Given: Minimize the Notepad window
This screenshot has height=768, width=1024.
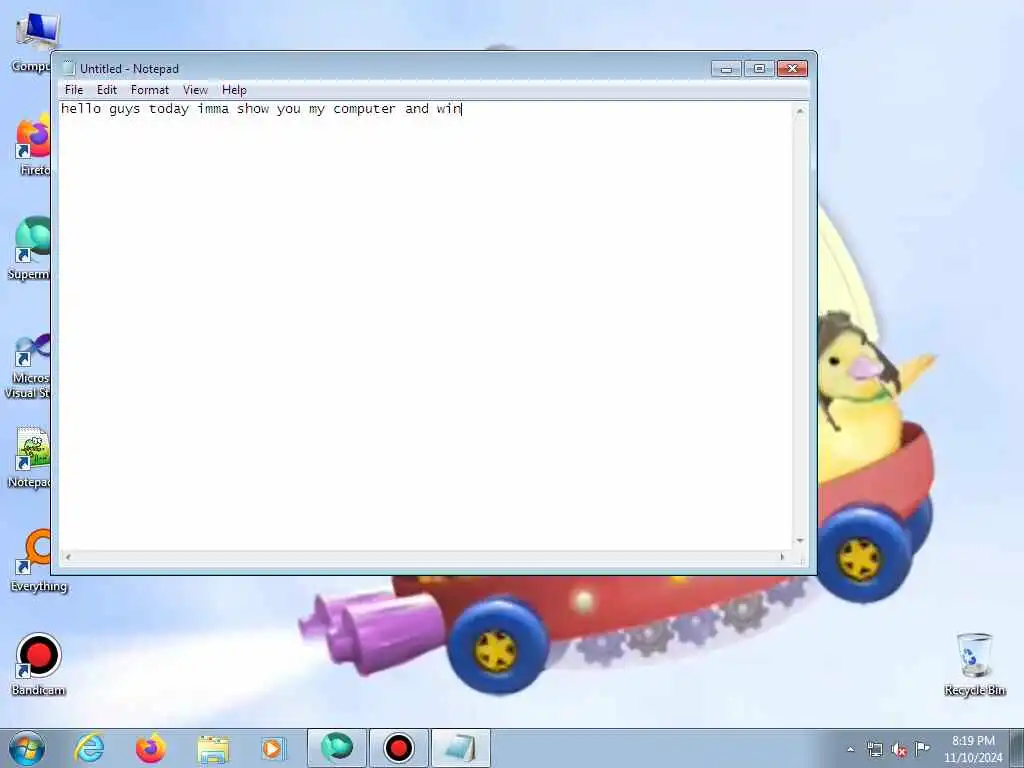Looking at the screenshot, I should pos(726,69).
